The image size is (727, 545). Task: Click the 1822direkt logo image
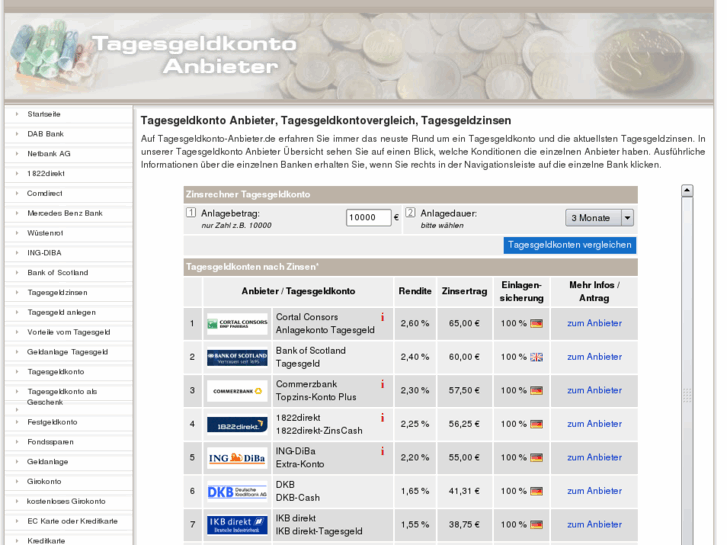coord(237,424)
